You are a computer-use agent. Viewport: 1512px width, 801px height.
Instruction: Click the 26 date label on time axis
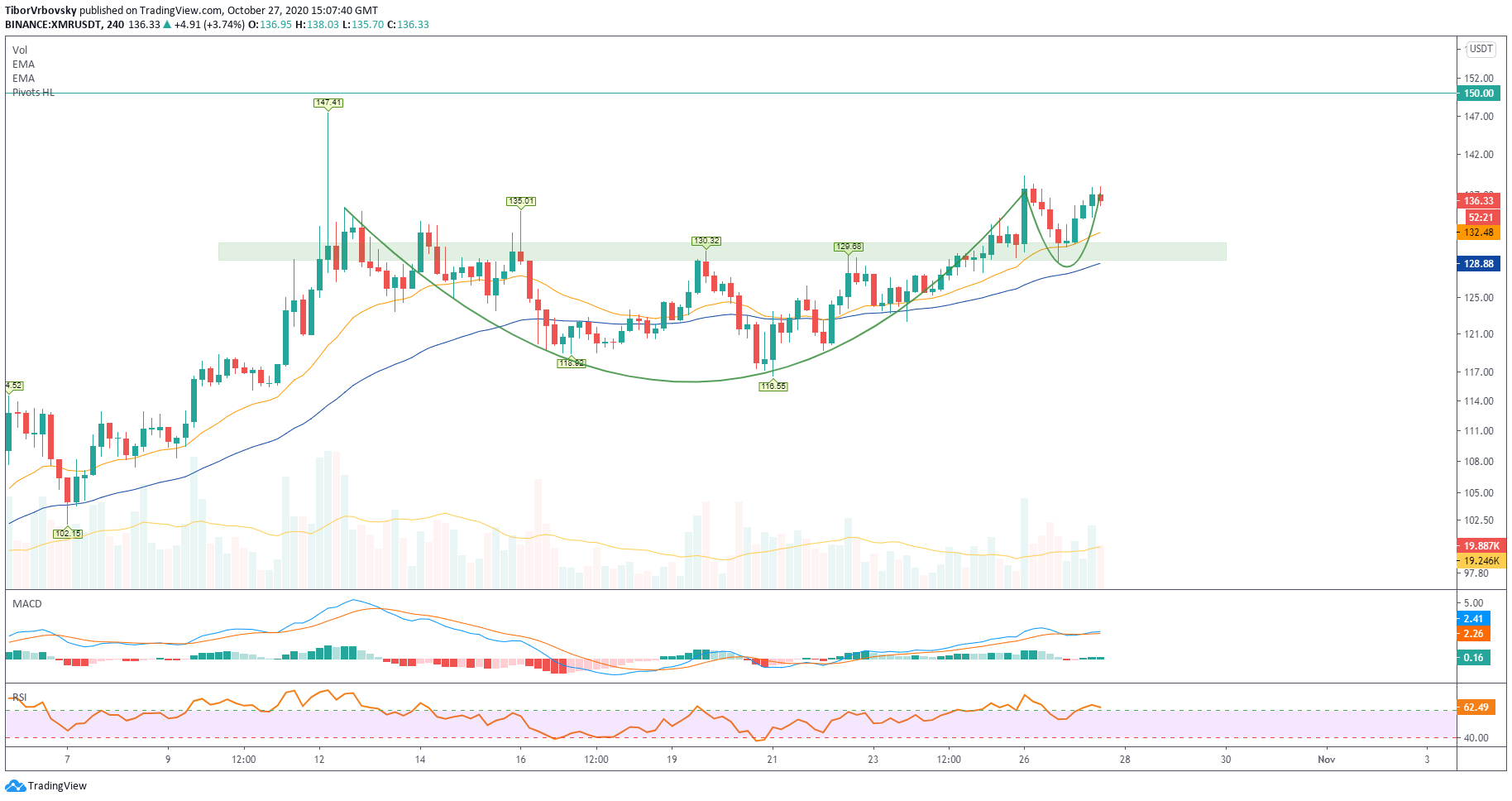click(1024, 760)
